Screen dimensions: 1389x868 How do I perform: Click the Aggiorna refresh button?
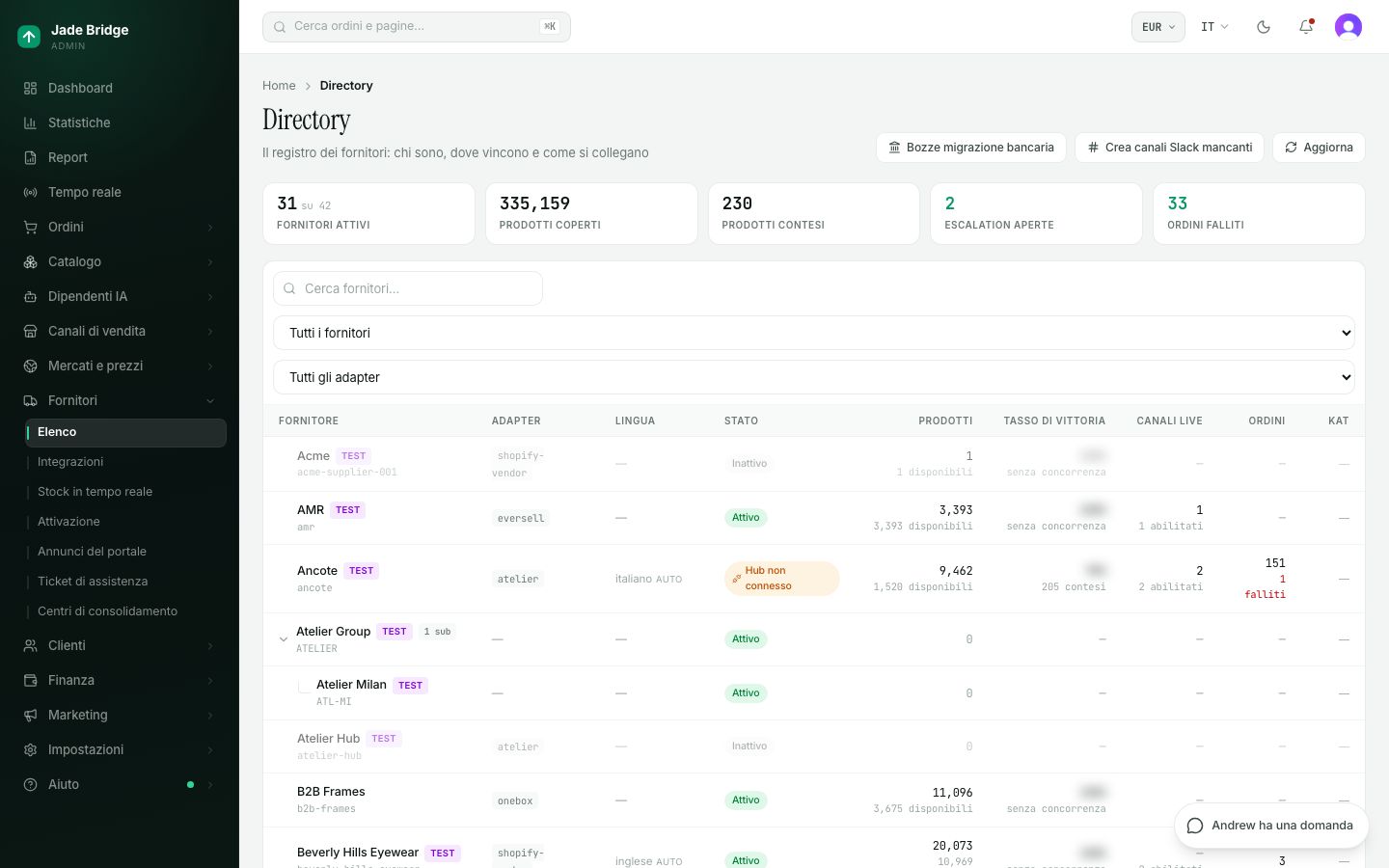pos(1319,148)
